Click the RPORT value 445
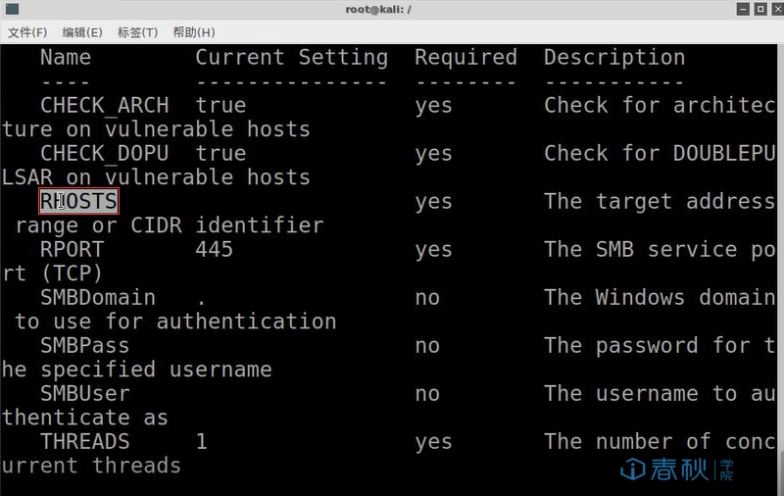 pos(214,249)
